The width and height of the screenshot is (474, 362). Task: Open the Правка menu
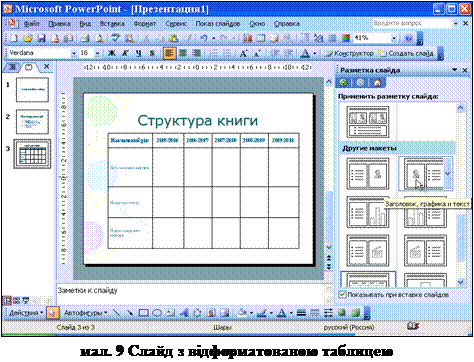tap(59, 24)
